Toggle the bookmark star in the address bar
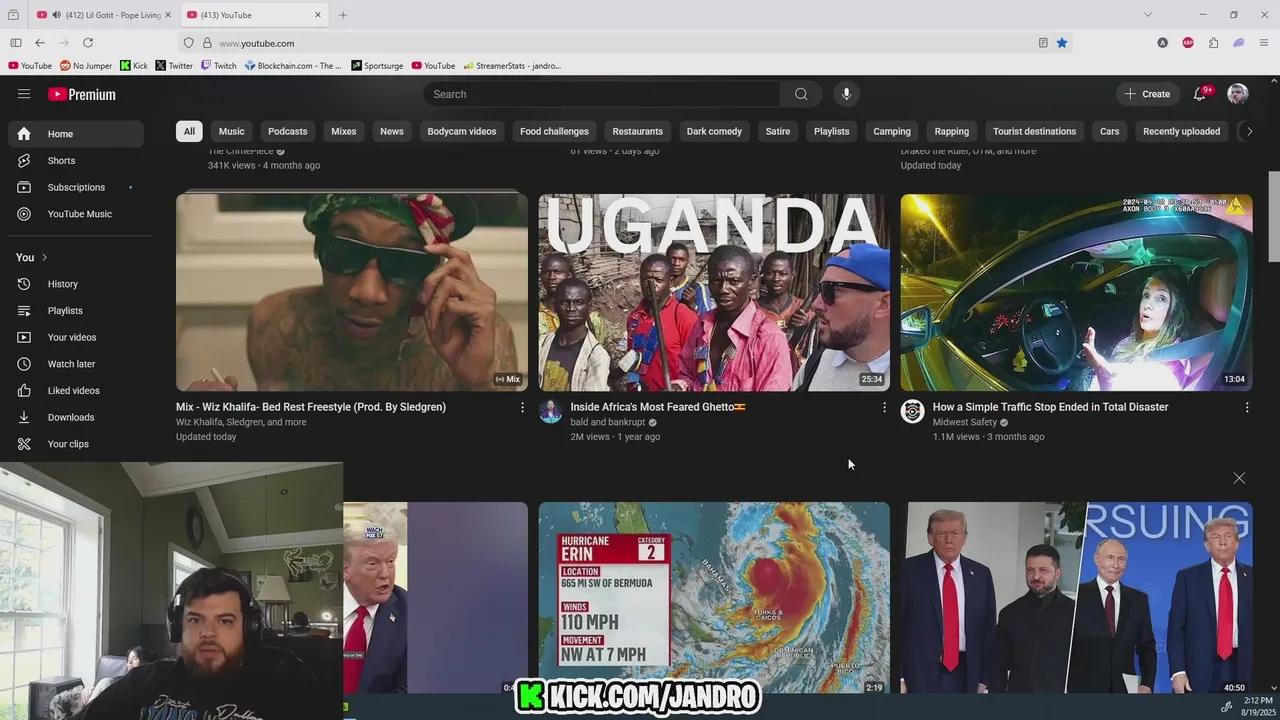 (1062, 43)
